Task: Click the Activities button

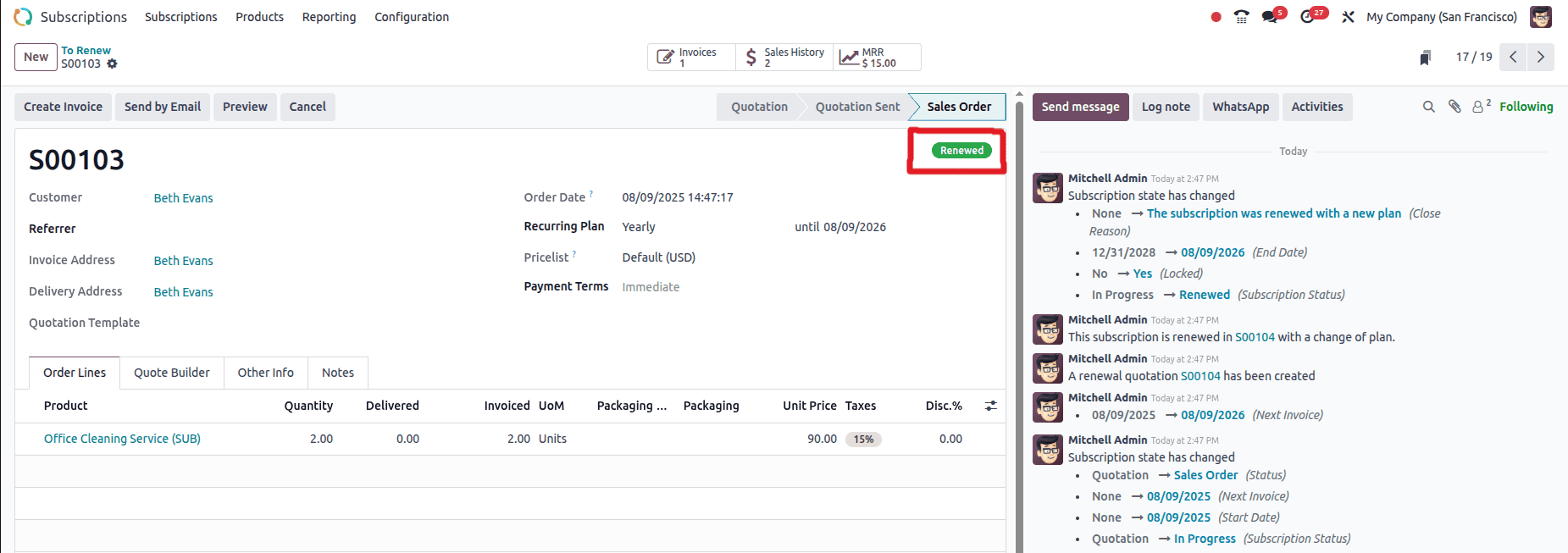Action: tap(1317, 107)
